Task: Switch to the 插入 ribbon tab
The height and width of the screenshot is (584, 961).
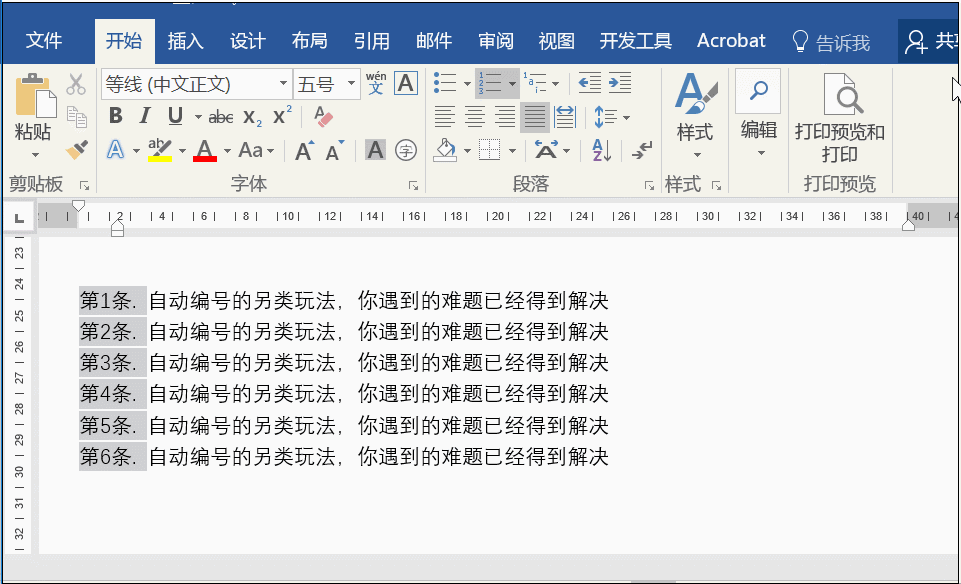Action: click(x=185, y=41)
